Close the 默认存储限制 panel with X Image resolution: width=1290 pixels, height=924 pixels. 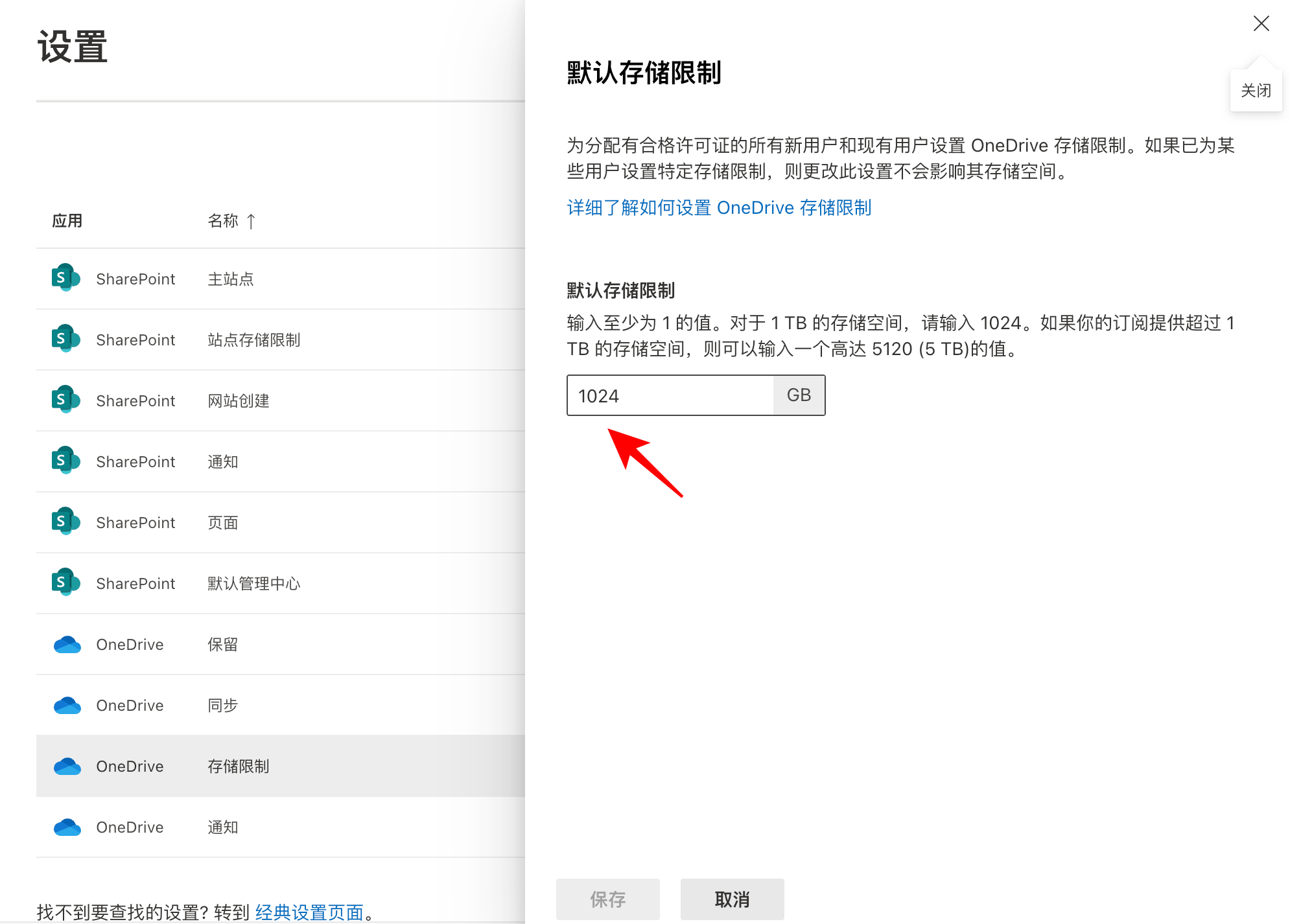click(x=1261, y=23)
